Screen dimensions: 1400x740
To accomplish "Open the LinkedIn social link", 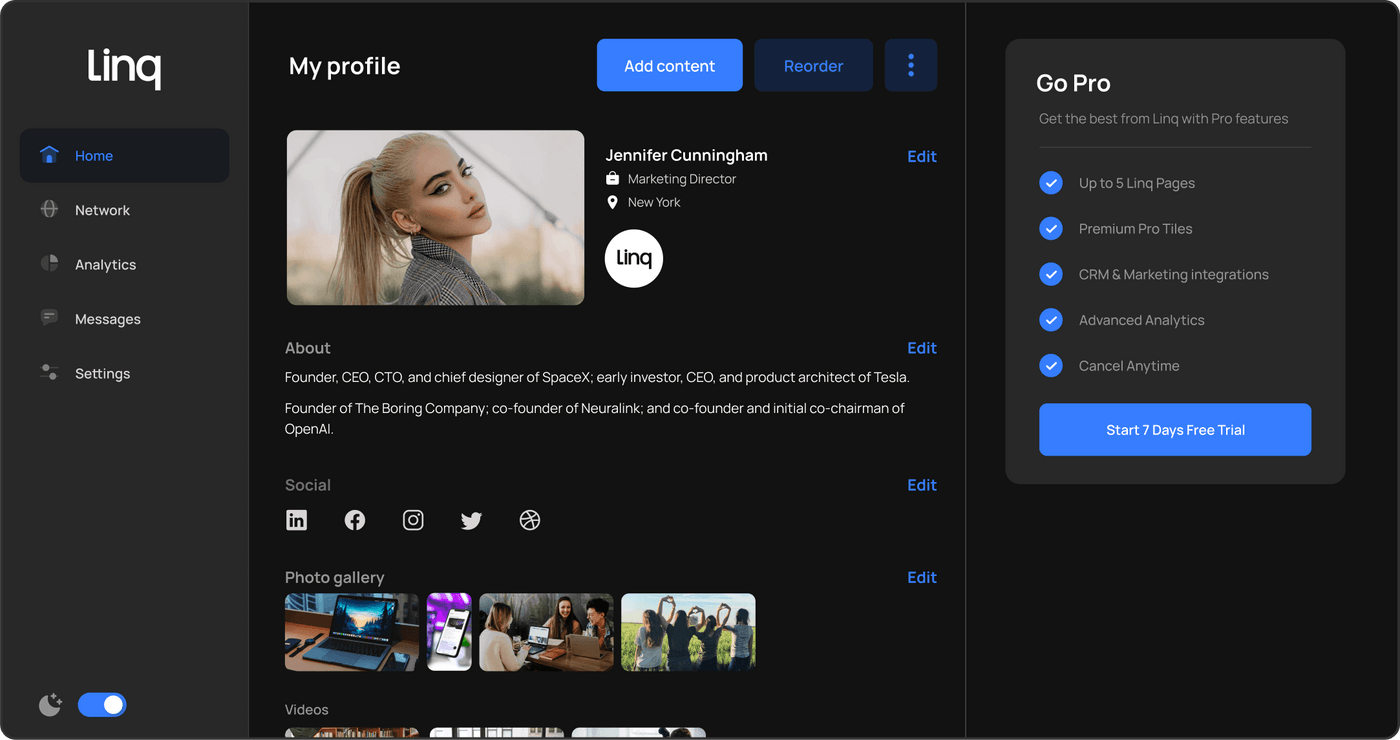I will (x=297, y=520).
